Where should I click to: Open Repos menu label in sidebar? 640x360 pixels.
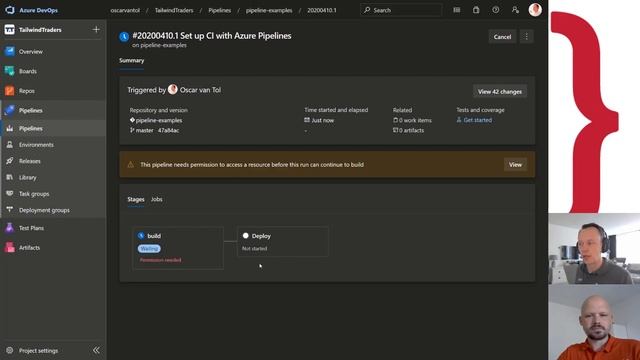coord(27,91)
